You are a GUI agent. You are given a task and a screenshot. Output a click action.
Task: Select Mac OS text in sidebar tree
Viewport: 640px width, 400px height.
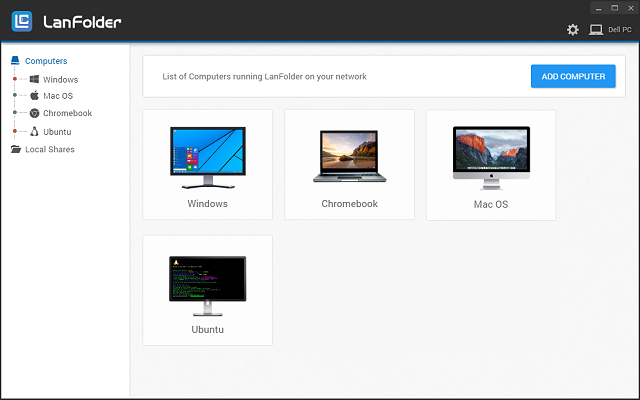[x=58, y=96]
